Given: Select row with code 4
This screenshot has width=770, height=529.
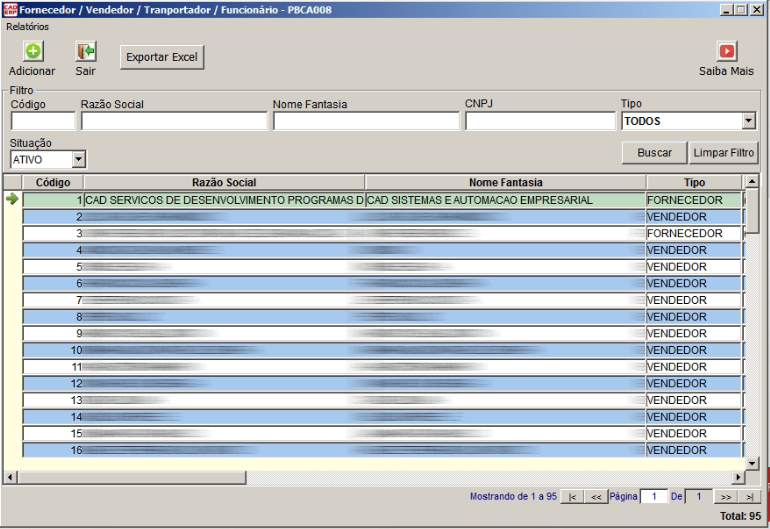Looking at the screenshot, I should [382, 250].
